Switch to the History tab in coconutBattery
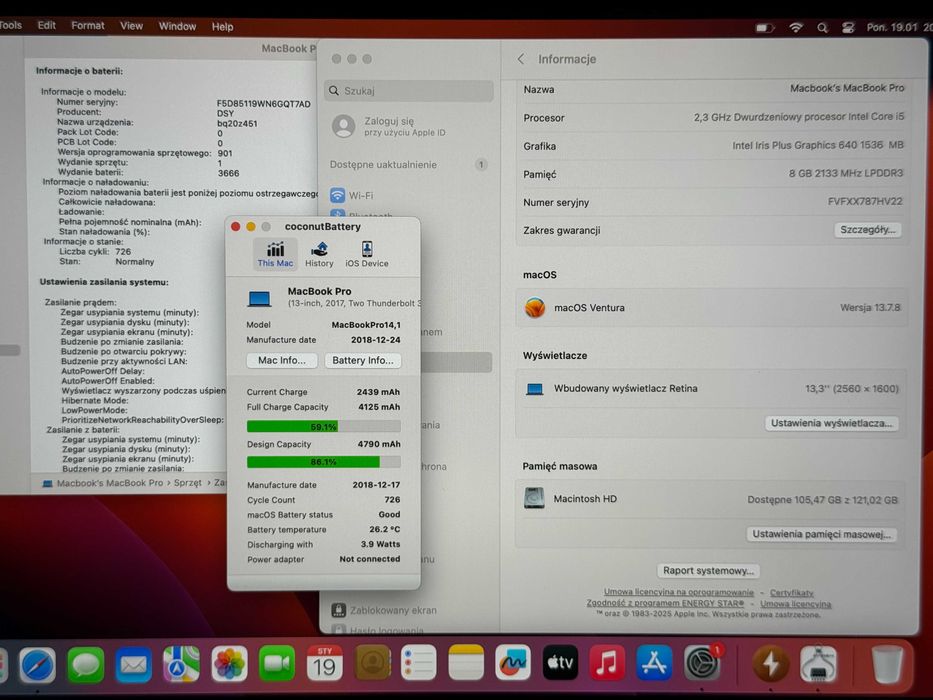Image resolution: width=933 pixels, height=700 pixels. coord(320,254)
